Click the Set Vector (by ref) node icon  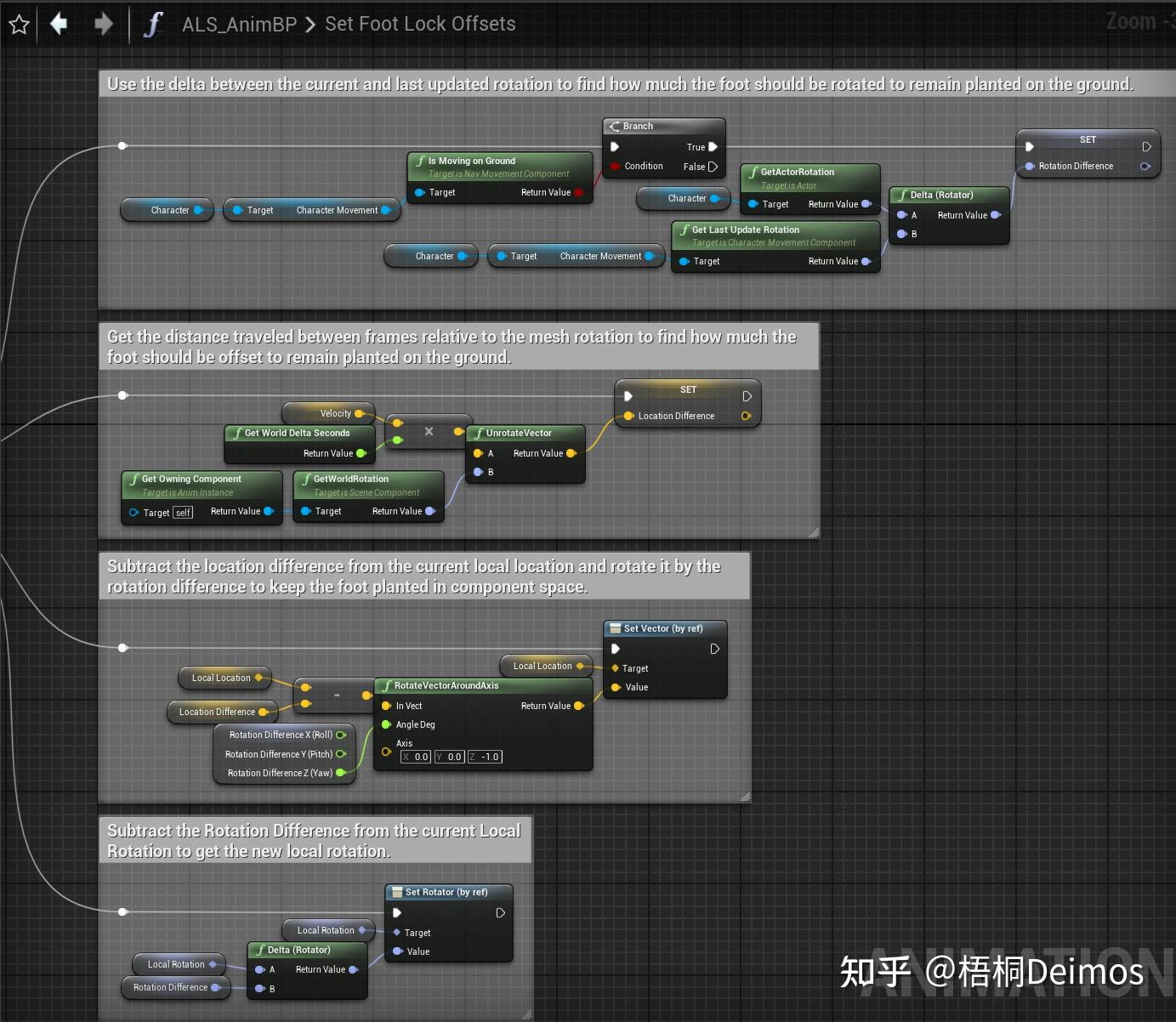pyautogui.click(x=615, y=628)
